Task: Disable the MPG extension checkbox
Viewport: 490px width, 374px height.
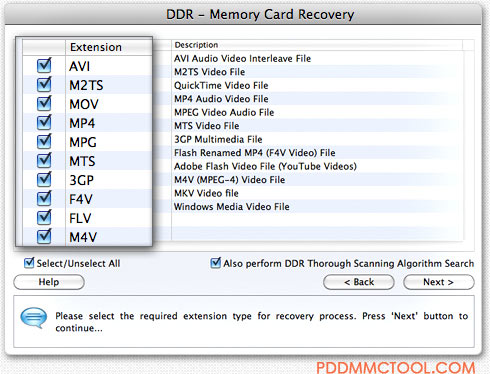Action: [44, 142]
